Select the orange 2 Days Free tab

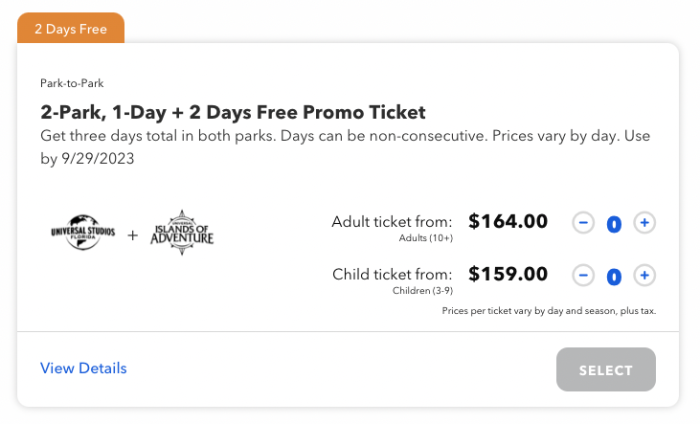point(71,28)
